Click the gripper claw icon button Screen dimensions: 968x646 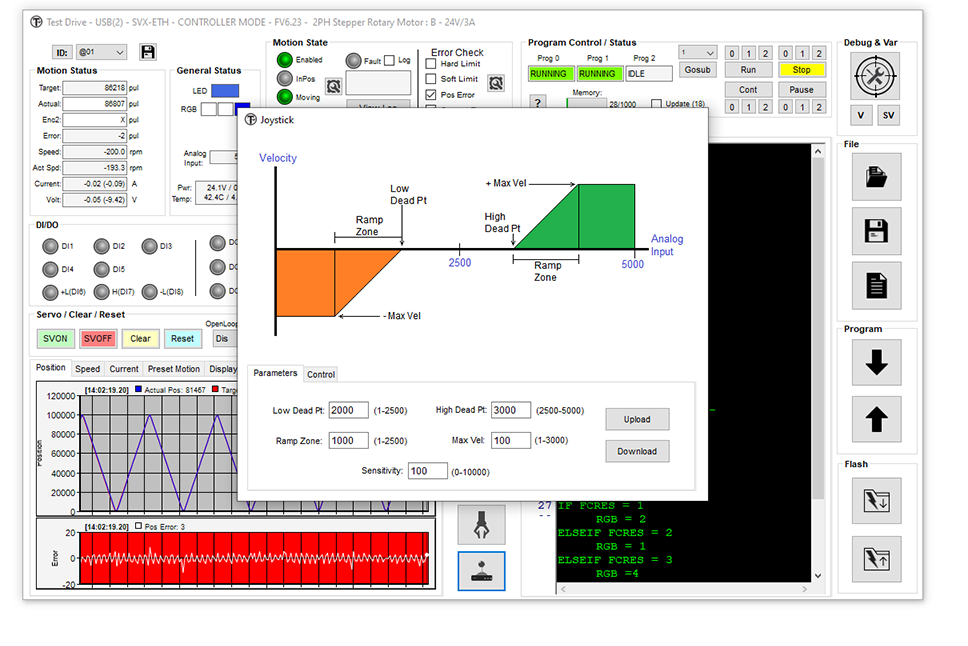tap(481, 523)
